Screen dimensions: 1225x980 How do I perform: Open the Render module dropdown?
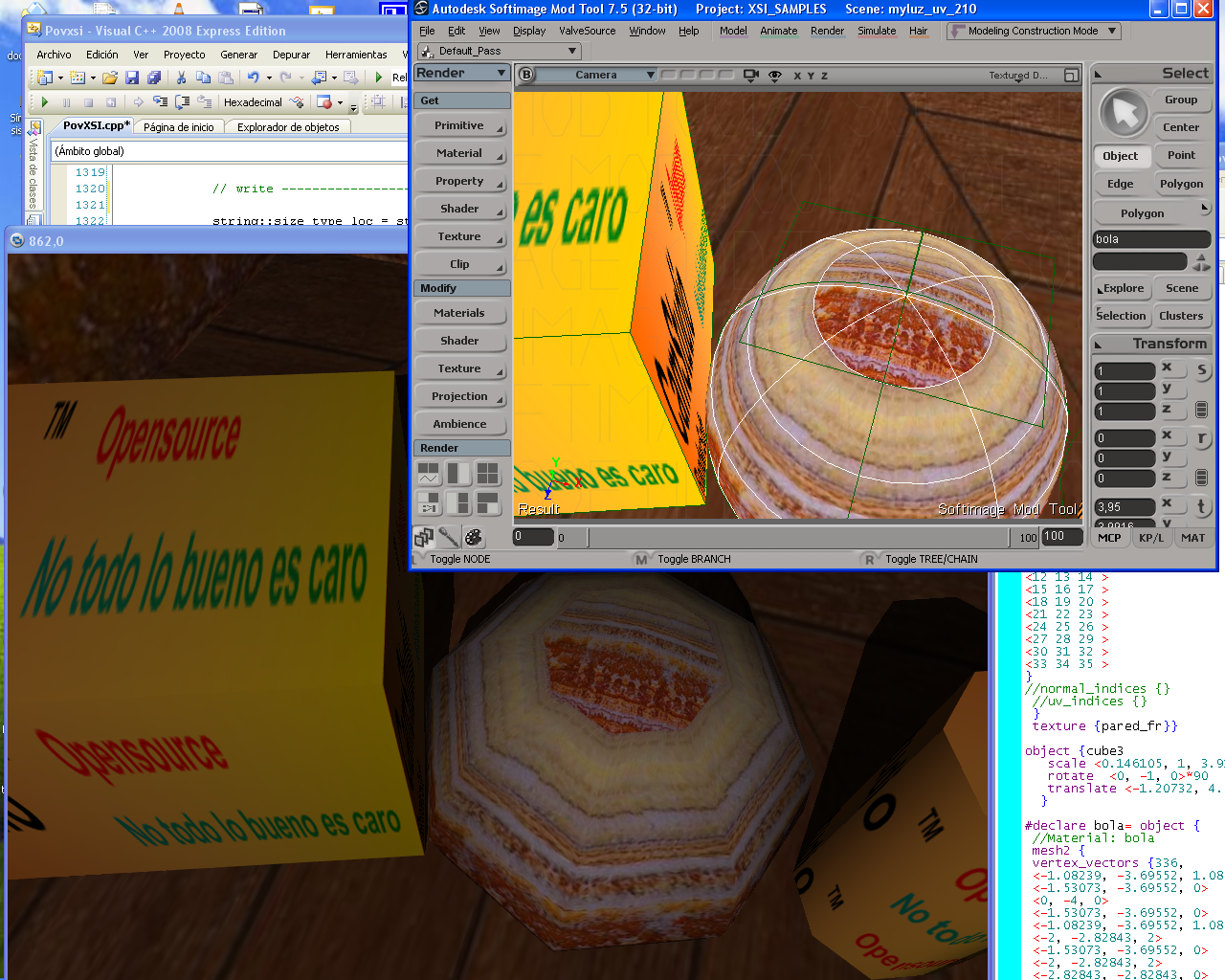pos(461,73)
